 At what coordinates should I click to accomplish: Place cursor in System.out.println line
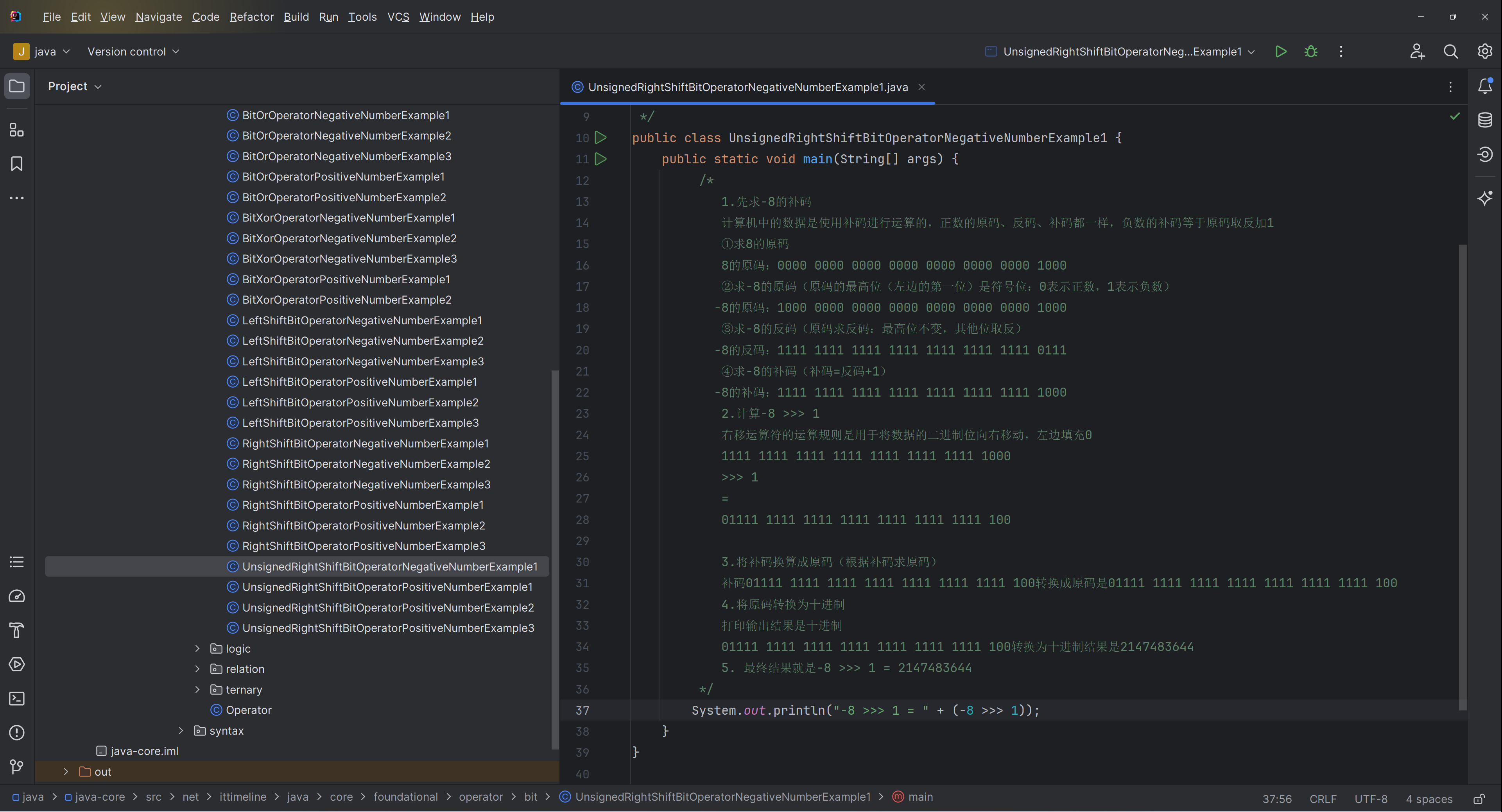865,710
